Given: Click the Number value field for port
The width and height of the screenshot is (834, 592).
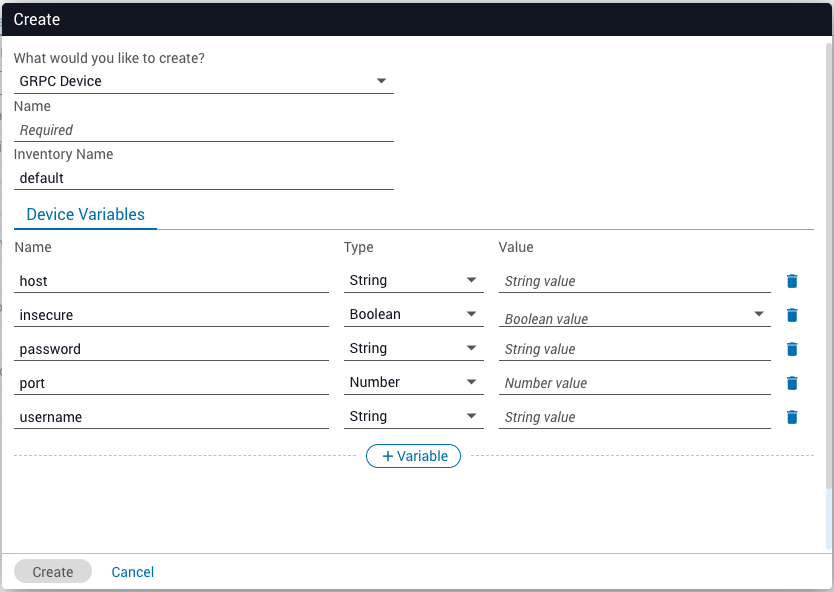Looking at the screenshot, I should click(634, 383).
